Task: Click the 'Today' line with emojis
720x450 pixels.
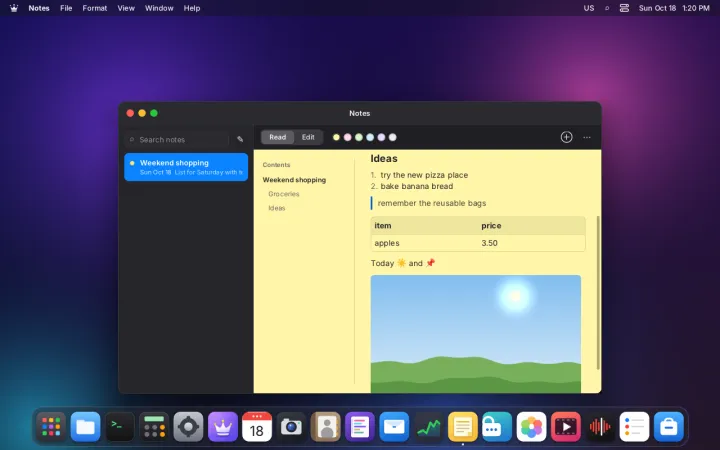Action: click(x=403, y=263)
